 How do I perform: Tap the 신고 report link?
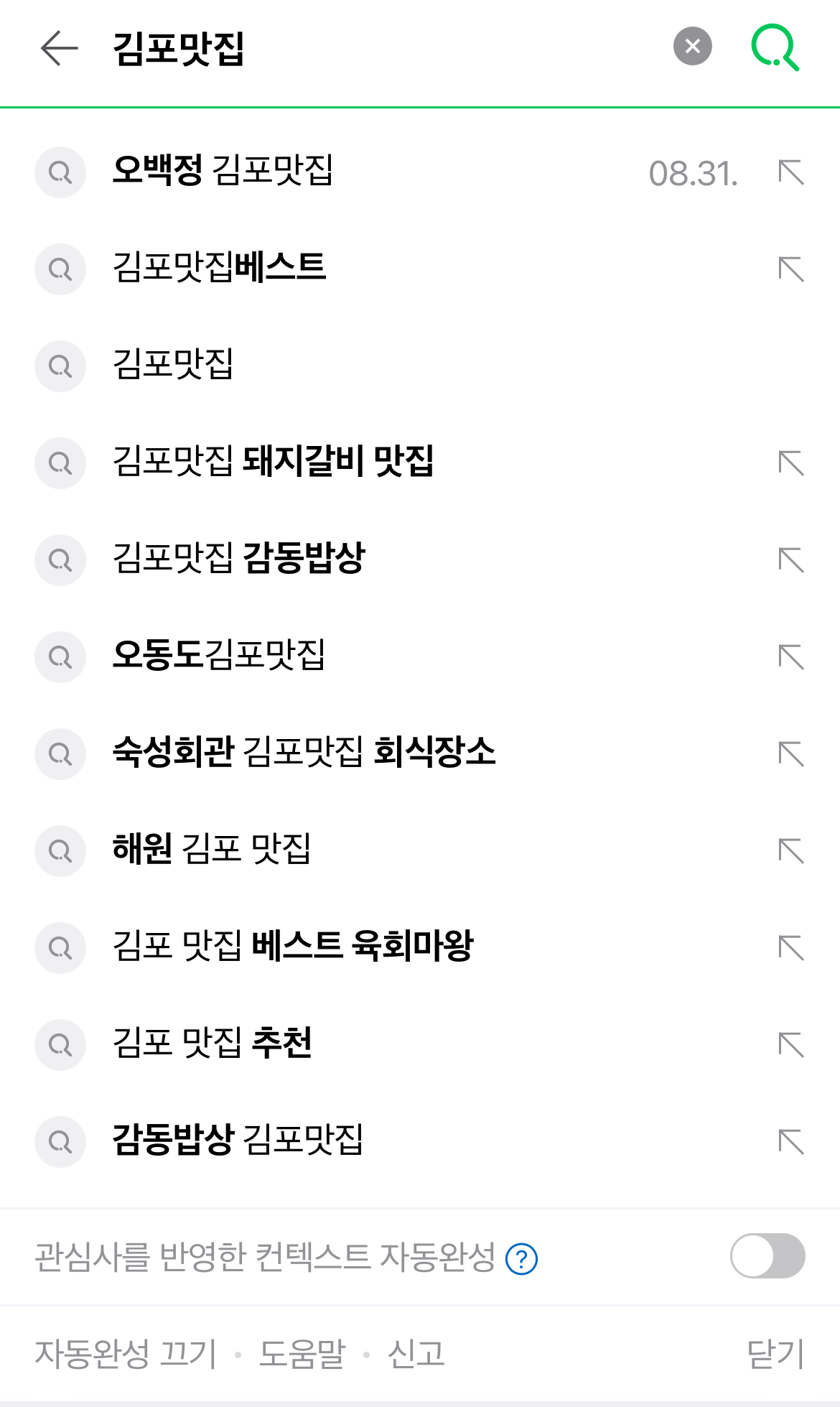(x=416, y=1355)
